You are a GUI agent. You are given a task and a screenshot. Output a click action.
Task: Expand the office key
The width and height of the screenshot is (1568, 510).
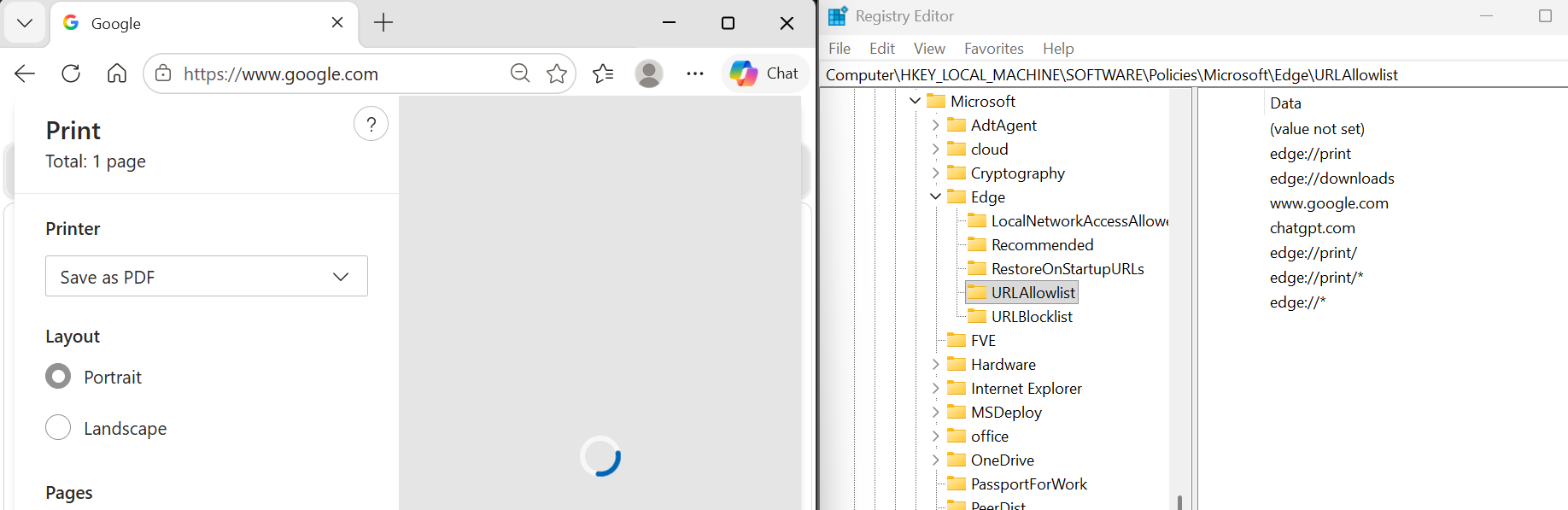pos(936,436)
